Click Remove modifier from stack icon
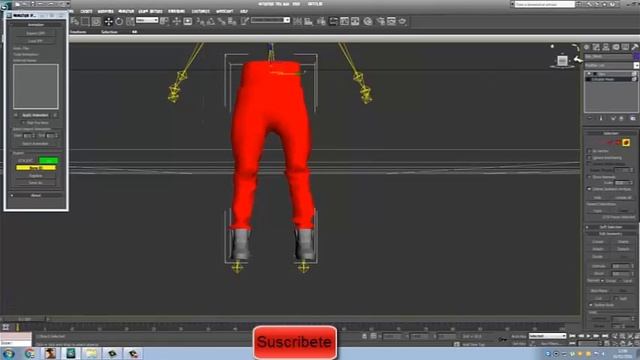The image size is (640, 360). click(x=622, y=118)
